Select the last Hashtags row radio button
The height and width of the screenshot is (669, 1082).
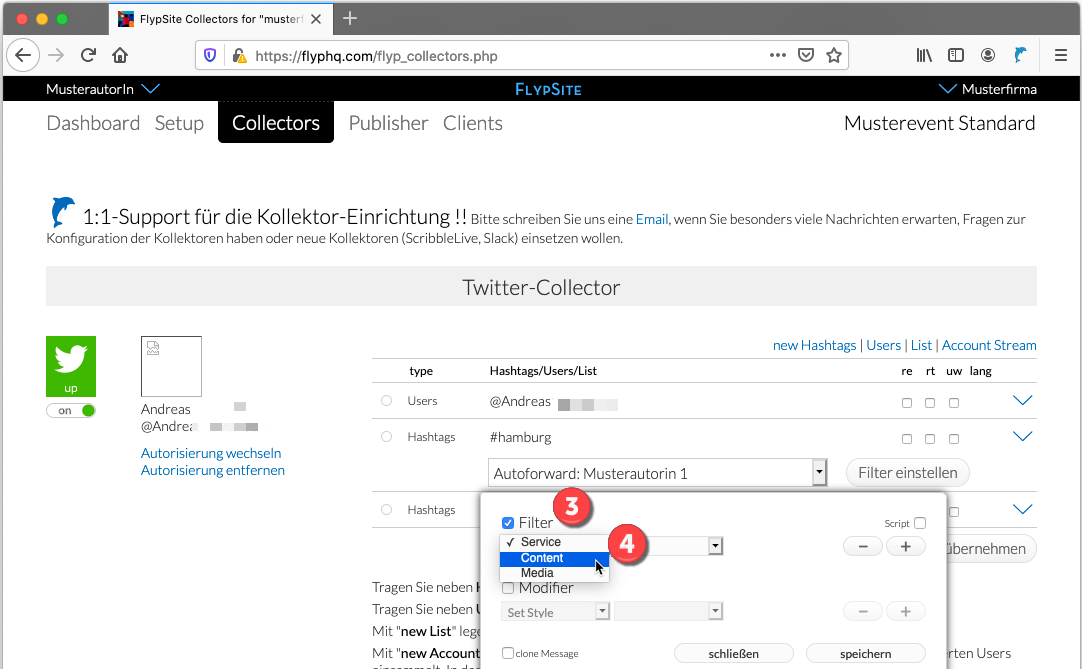click(x=386, y=510)
